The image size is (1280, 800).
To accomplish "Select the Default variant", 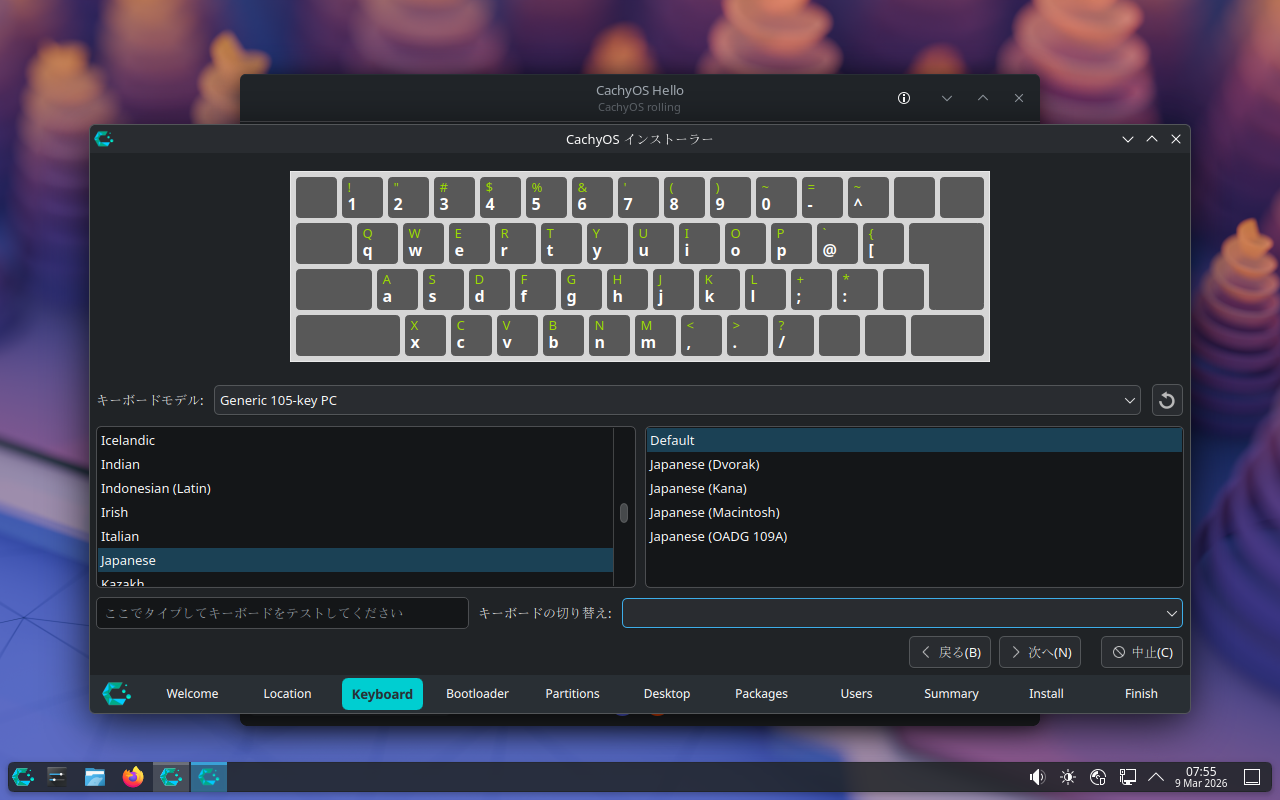I will (x=914, y=440).
